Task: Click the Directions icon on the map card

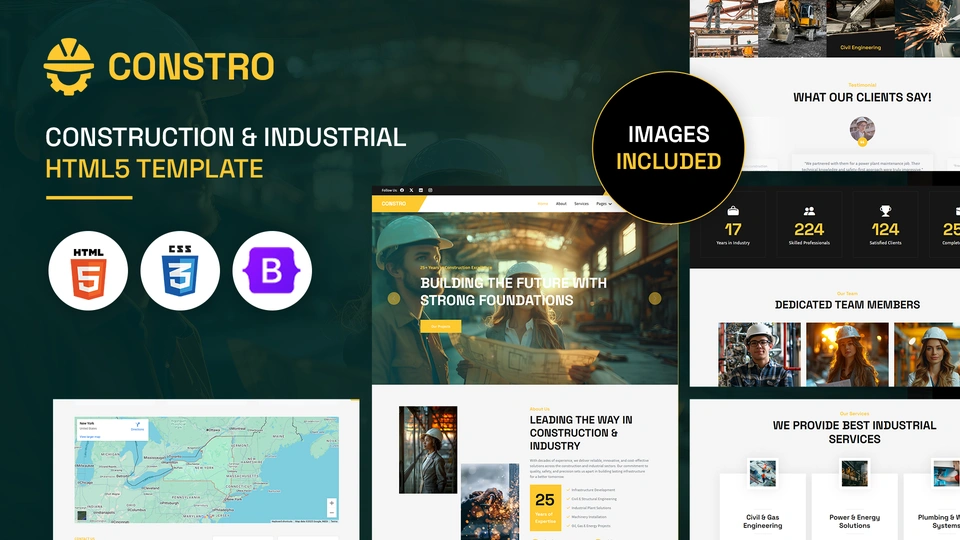Action: [x=138, y=424]
